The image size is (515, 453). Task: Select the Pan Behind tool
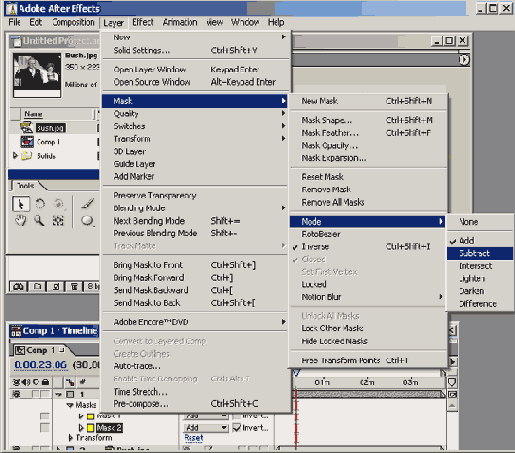tap(58, 220)
